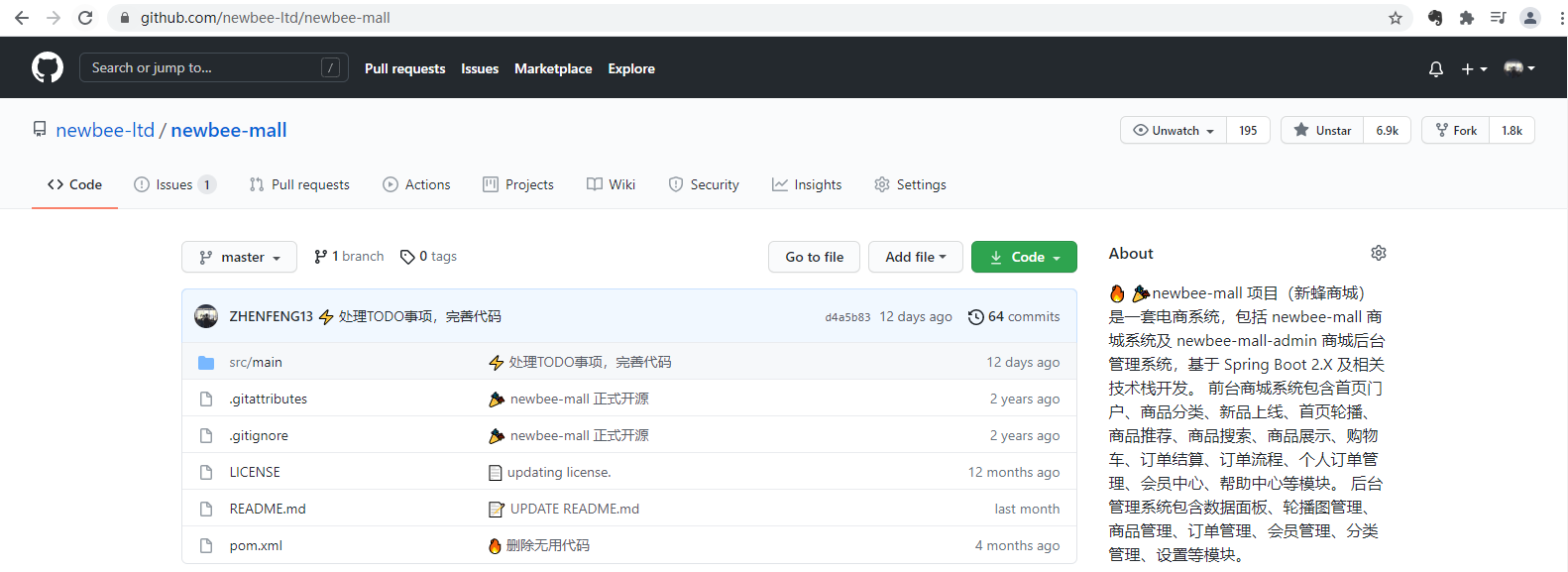Screen dimensions: 1568x572
Task: Open the Chrome profile icon
Action: click(1530, 18)
